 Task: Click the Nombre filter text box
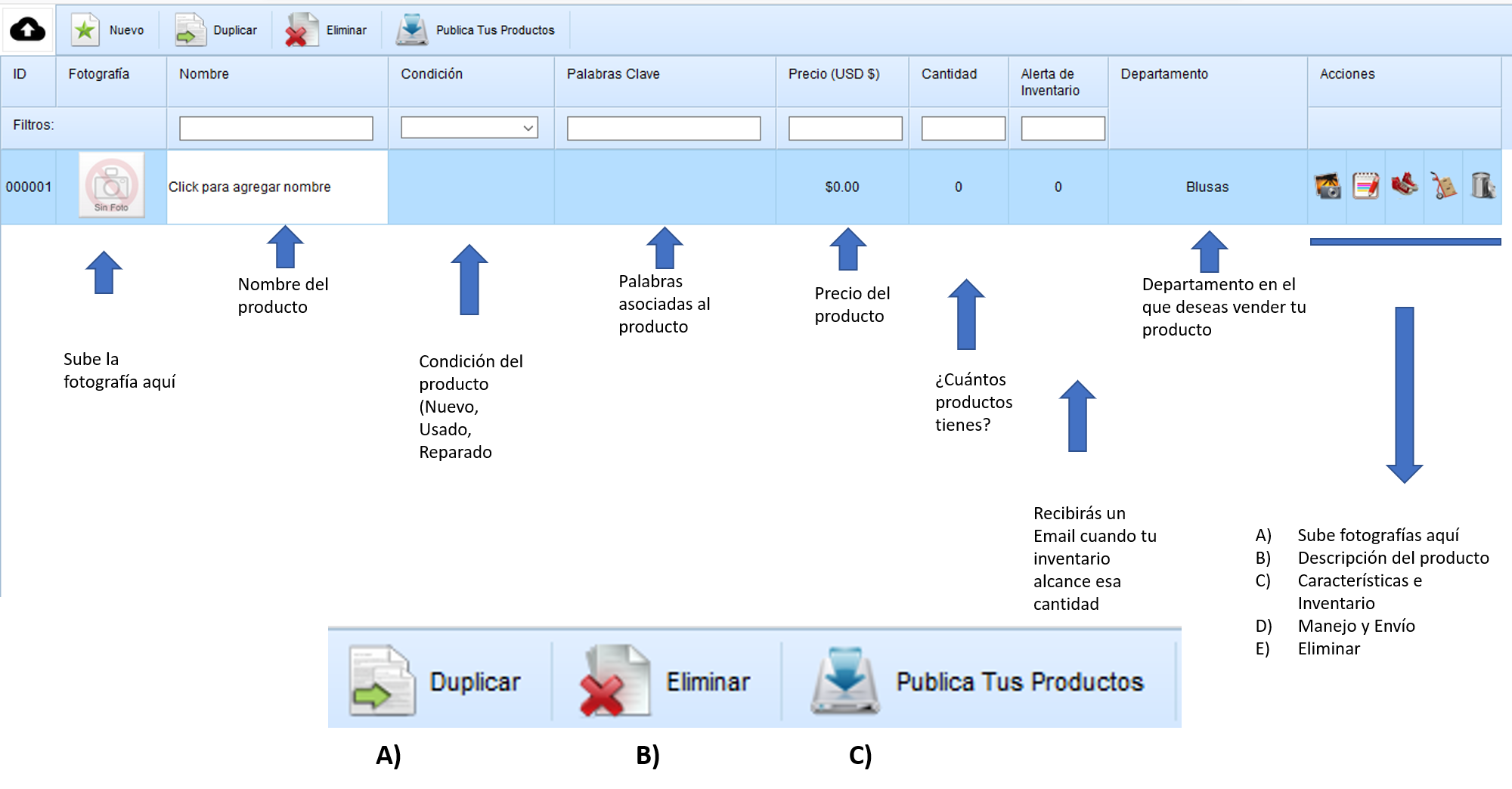coord(276,128)
